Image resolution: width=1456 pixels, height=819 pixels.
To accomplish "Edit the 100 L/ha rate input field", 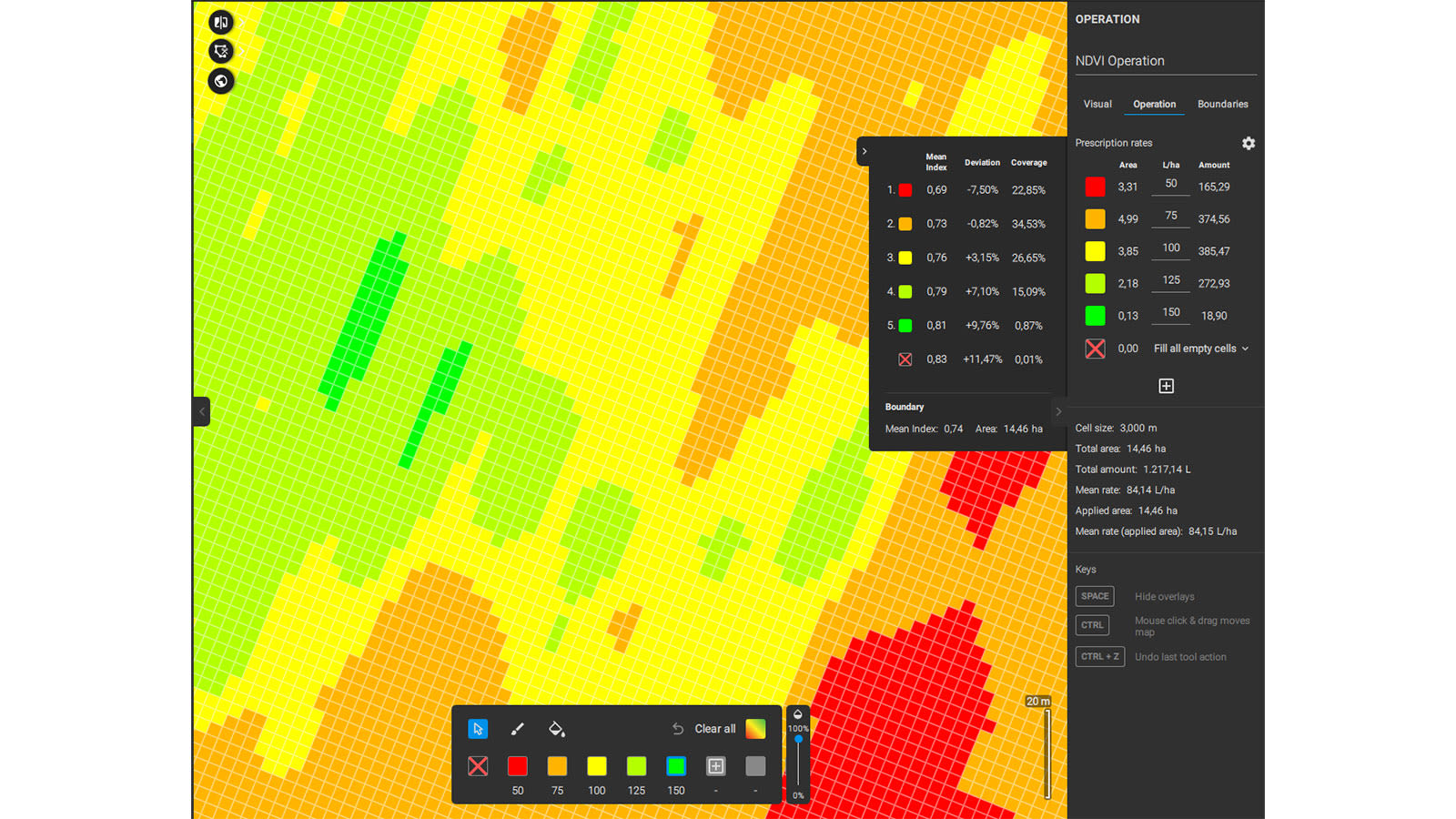I will 1170,248.
